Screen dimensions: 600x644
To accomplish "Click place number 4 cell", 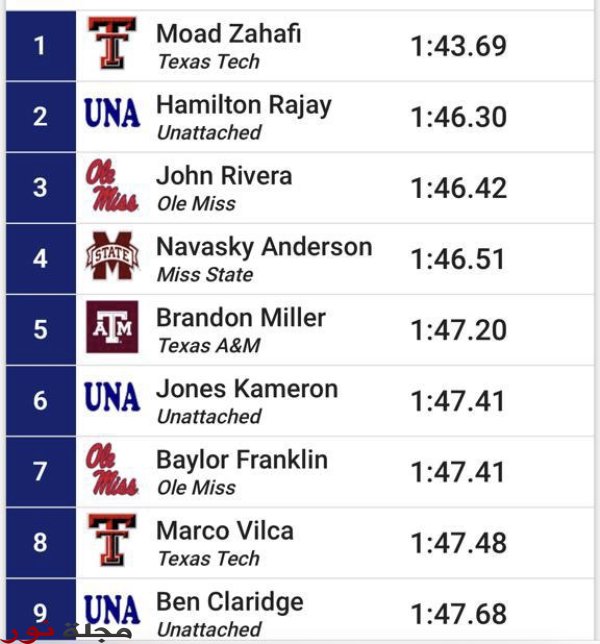I will (x=41, y=259).
